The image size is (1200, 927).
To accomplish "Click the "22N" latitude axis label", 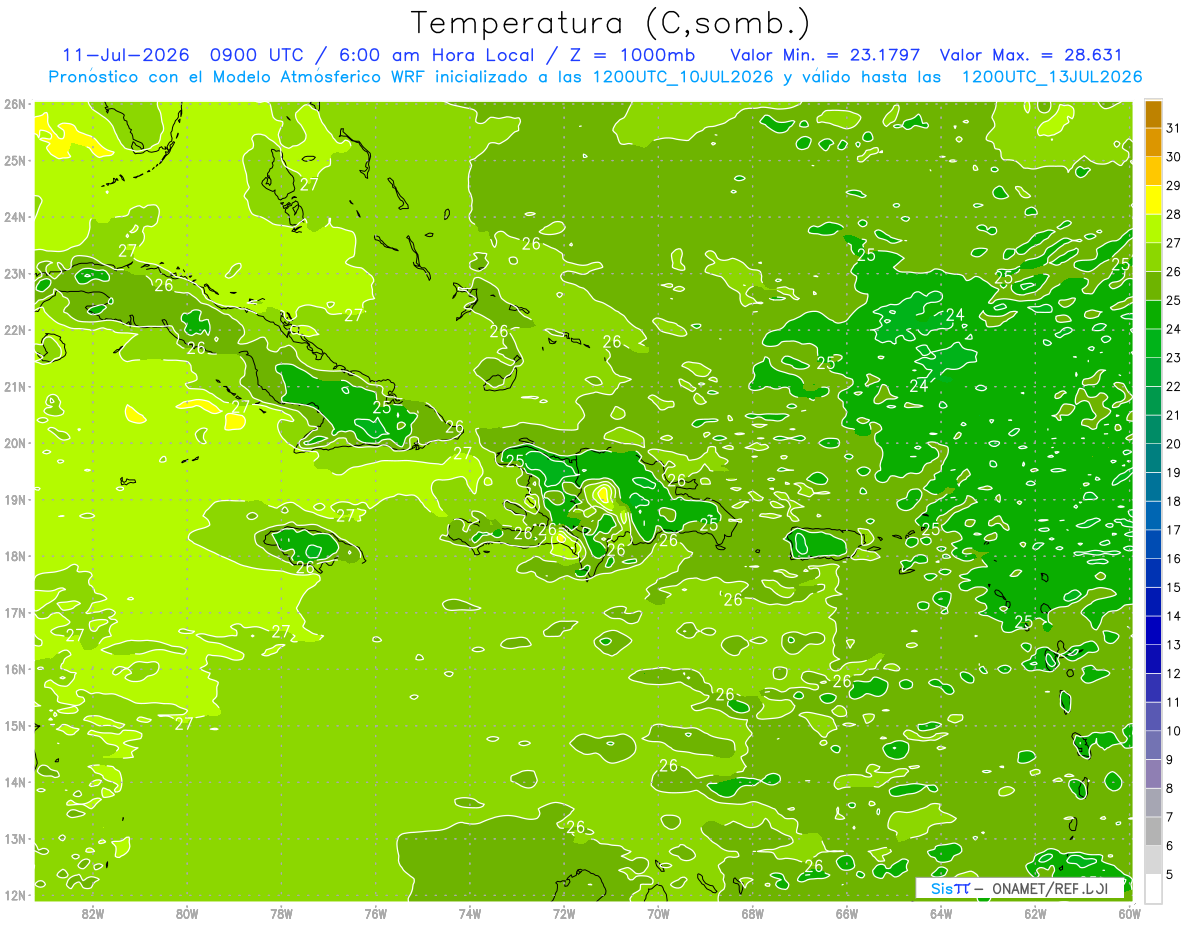I will [x=15, y=330].
